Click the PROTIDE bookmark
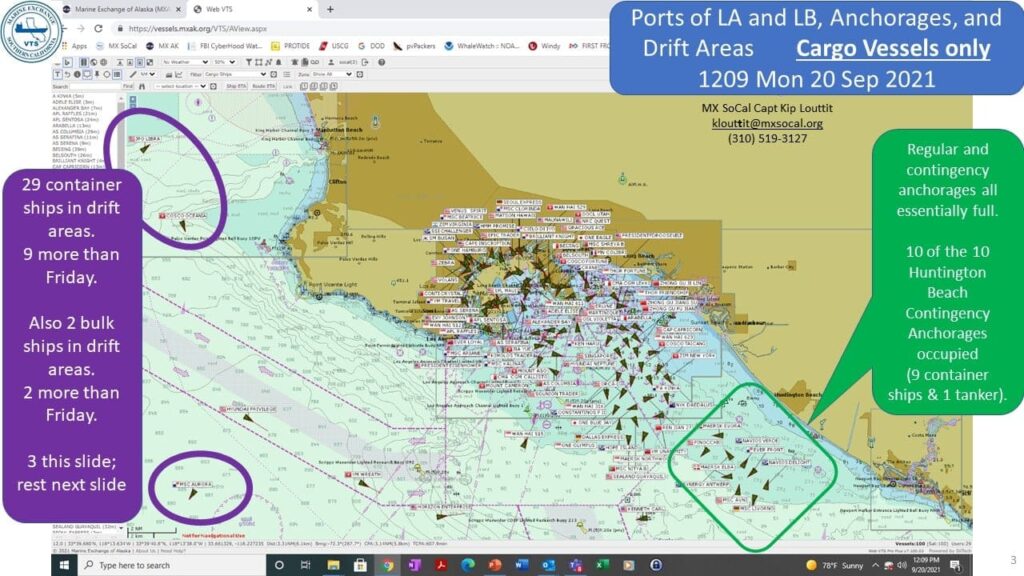 click(291, 46)
